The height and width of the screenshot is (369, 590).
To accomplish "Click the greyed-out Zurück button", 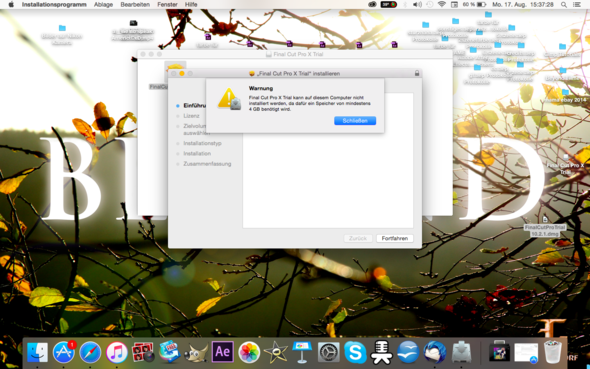I will (358, 238).
